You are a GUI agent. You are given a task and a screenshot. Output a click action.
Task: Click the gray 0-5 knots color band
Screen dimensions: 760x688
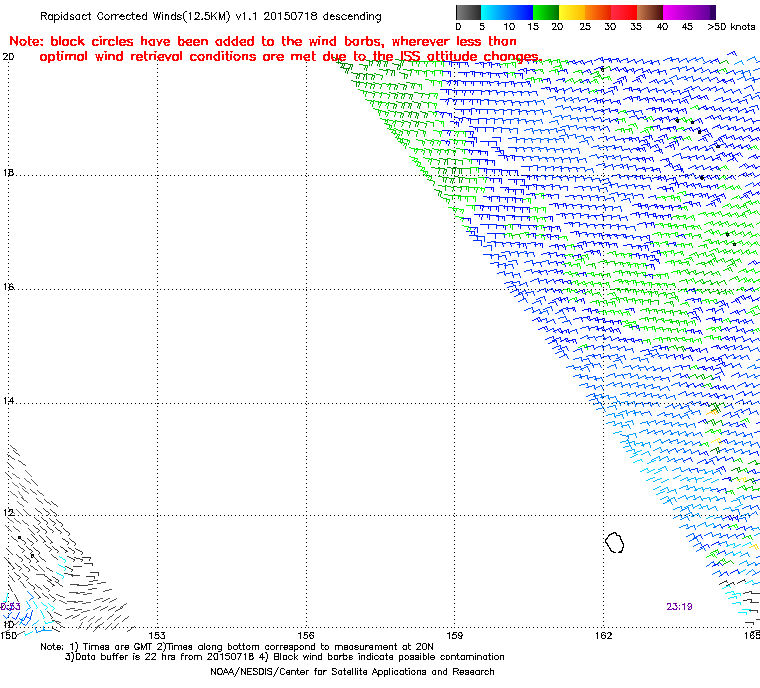(x=469, y=12)
